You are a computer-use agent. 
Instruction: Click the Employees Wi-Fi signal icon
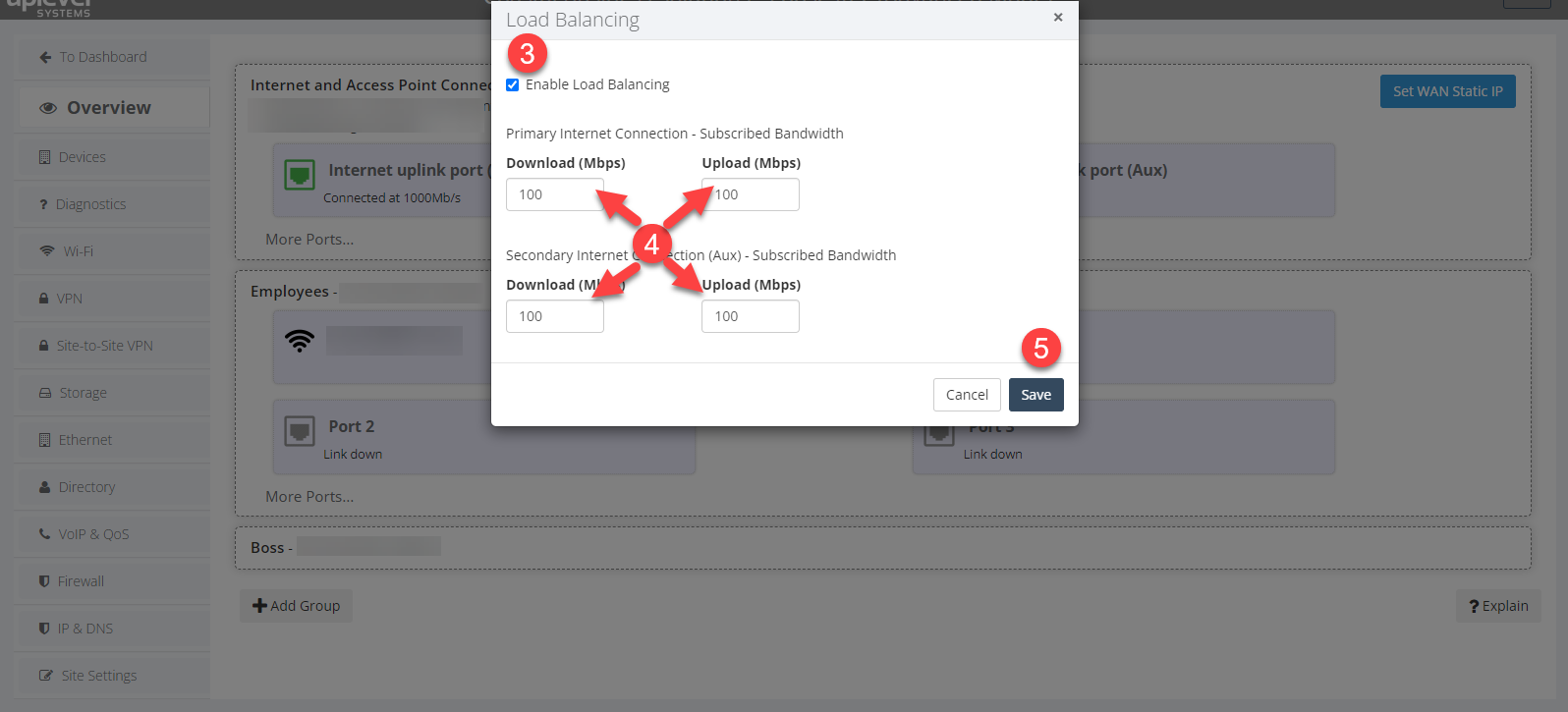300,341
